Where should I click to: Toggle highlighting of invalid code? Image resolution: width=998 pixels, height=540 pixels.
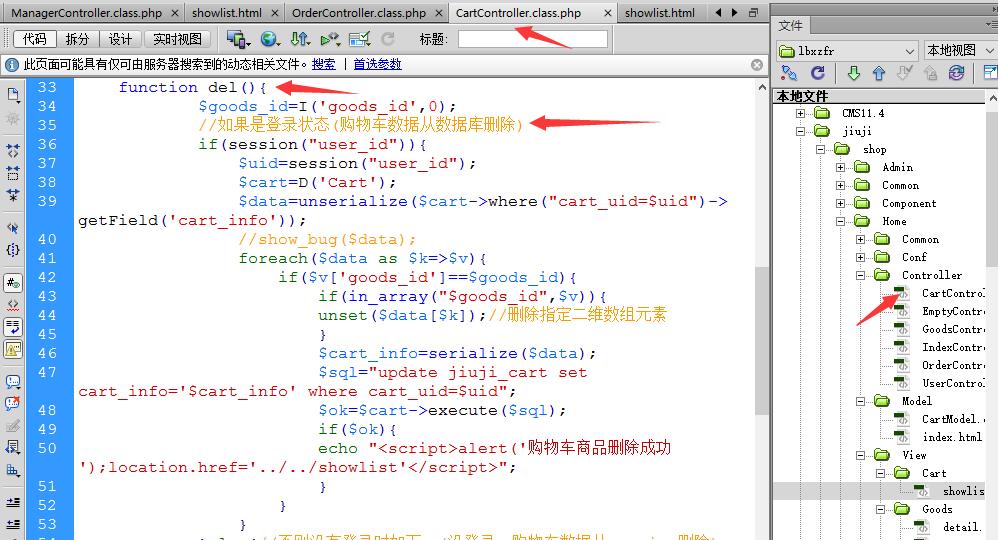coord(13,305)
